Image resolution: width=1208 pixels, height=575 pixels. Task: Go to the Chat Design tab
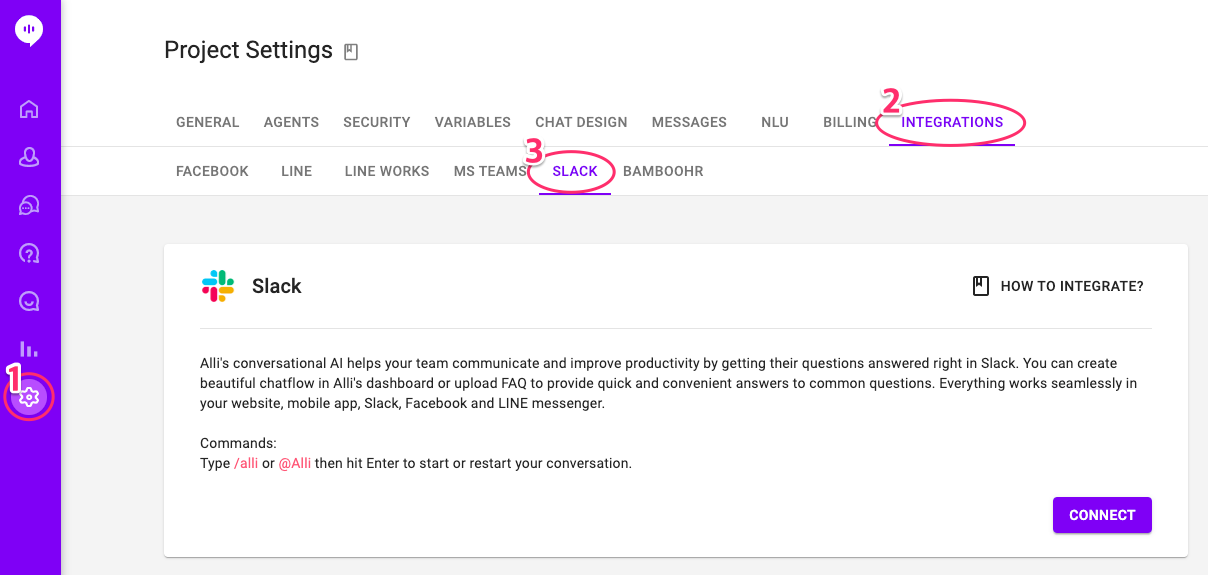coord(581,122)
